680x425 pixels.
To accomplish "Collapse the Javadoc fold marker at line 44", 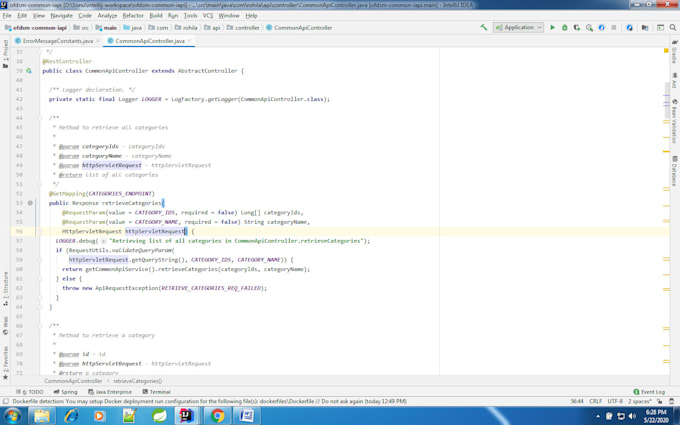I will click(39, 118).
